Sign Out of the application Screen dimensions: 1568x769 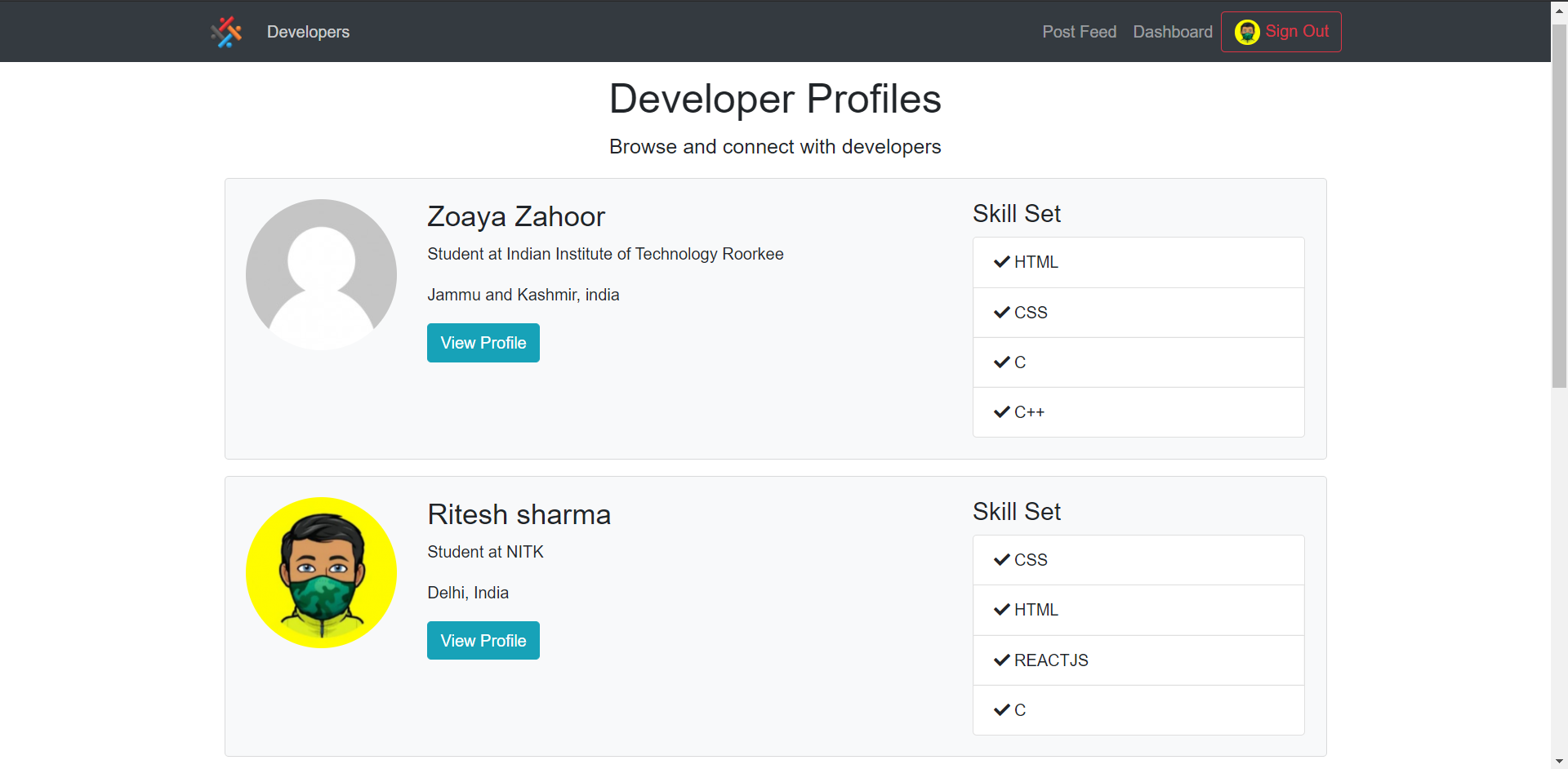pyautogui.click(x=1297, y=31)
